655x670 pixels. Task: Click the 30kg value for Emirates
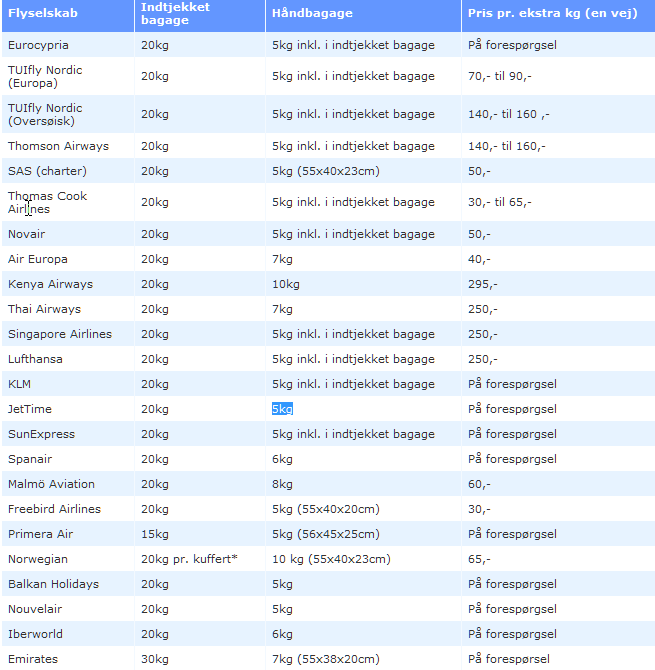pyautogui.click(x=155, y=659)
